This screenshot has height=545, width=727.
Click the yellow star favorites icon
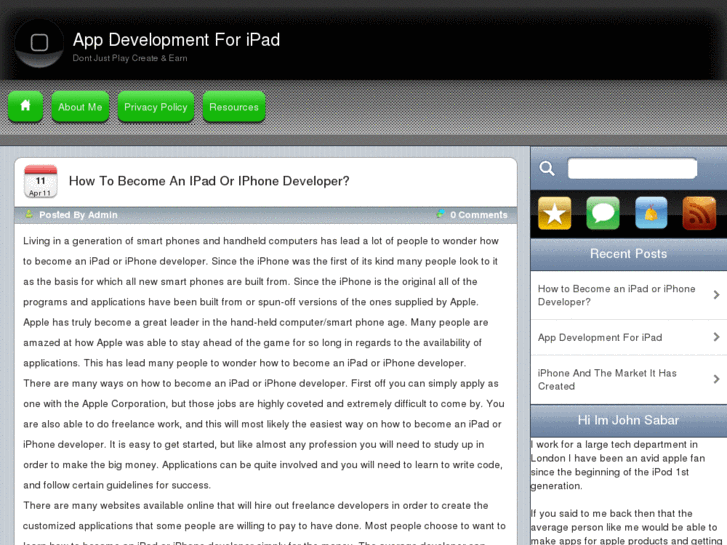[x=555, y=213]
